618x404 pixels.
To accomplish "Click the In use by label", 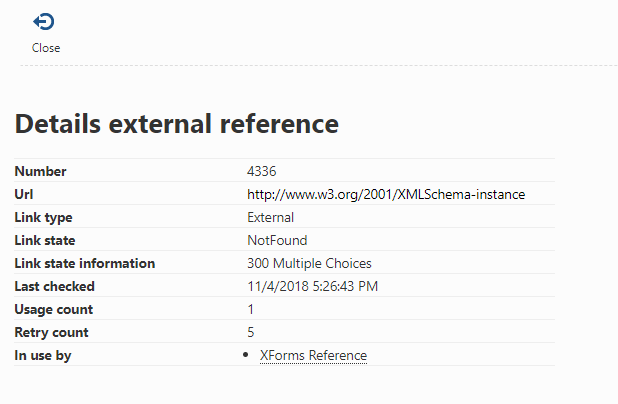I will coord(43,356).
